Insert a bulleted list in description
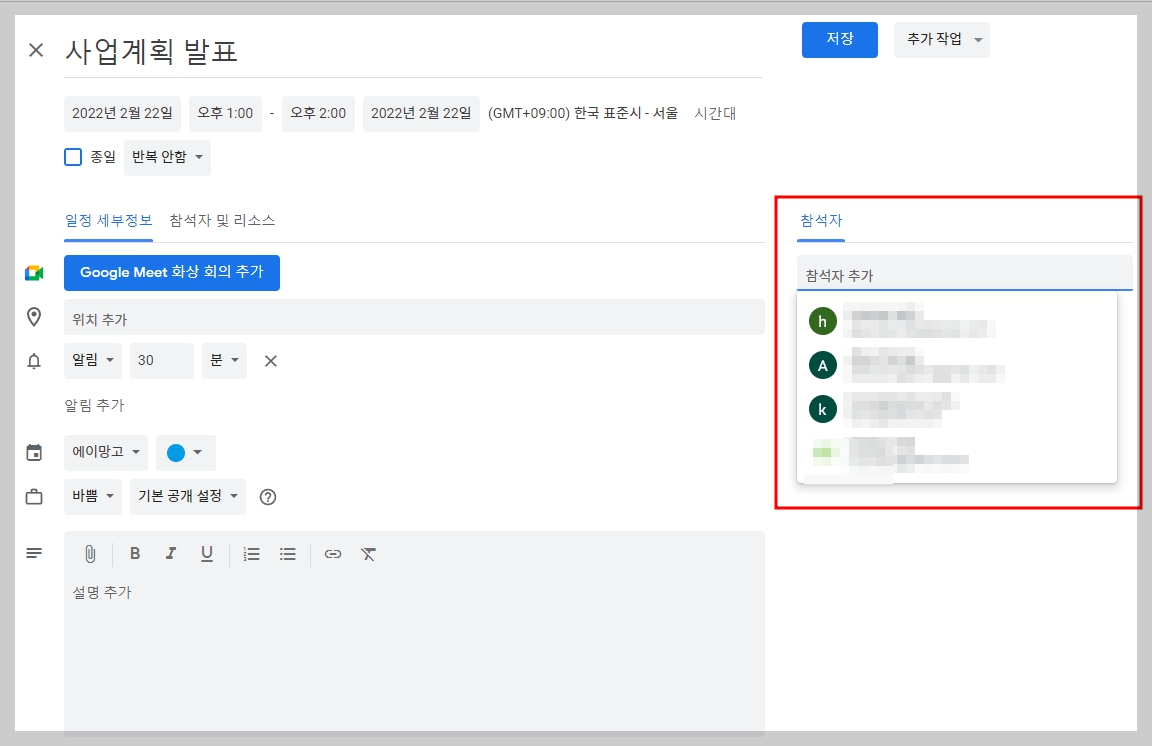The width and height of the screenshot is (1152, 746). pos(287,553)
